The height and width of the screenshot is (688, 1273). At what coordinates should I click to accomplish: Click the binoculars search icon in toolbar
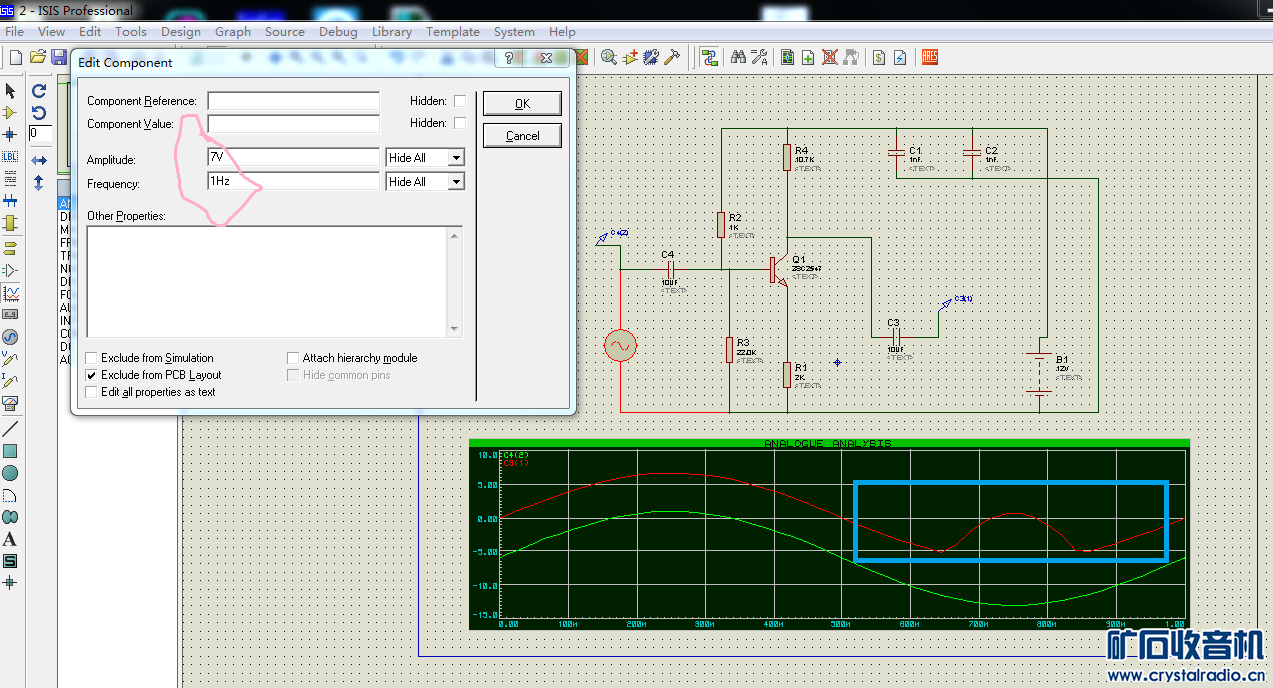[x=738, y=57]
